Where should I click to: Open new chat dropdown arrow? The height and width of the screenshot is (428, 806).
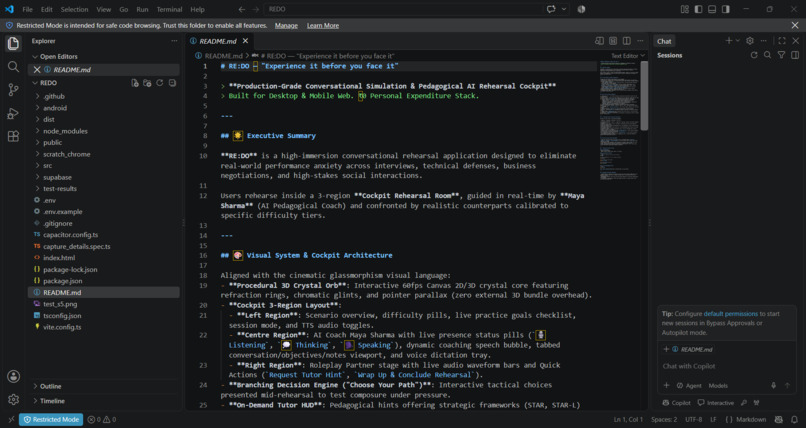click(x=738, y=41)
